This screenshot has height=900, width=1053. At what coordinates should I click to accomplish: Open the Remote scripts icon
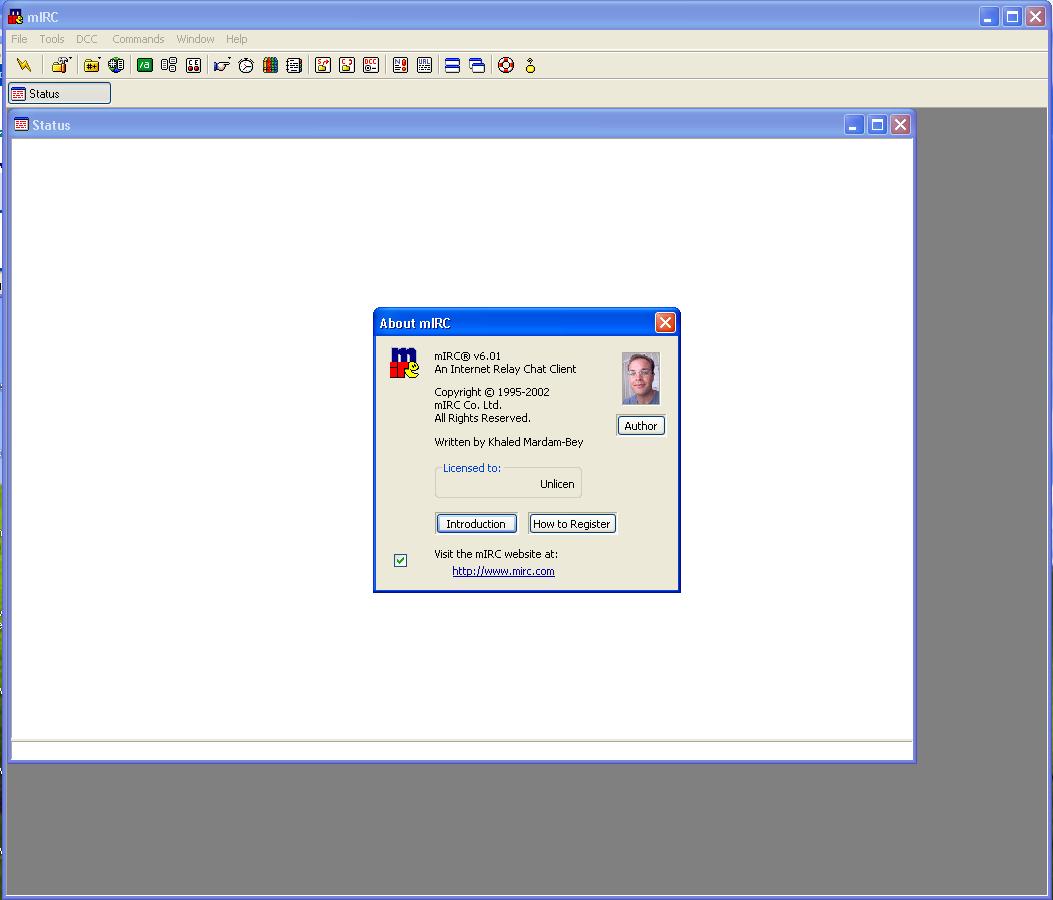click(x=193, y=65)
